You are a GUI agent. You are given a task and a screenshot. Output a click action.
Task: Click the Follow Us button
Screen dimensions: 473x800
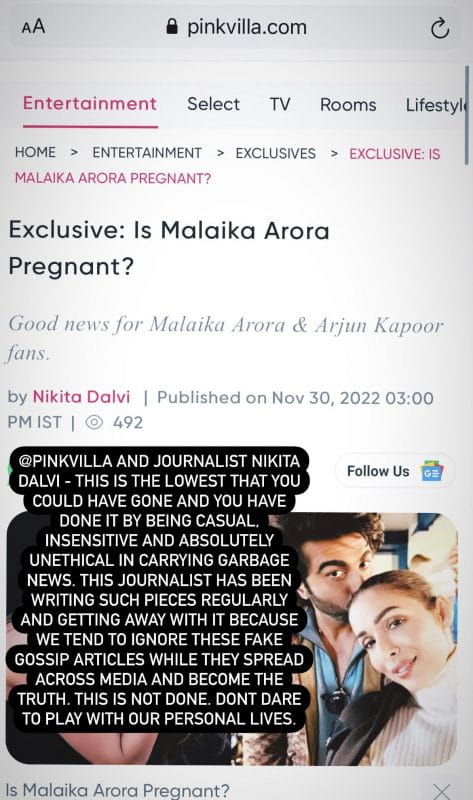point(395,471)
